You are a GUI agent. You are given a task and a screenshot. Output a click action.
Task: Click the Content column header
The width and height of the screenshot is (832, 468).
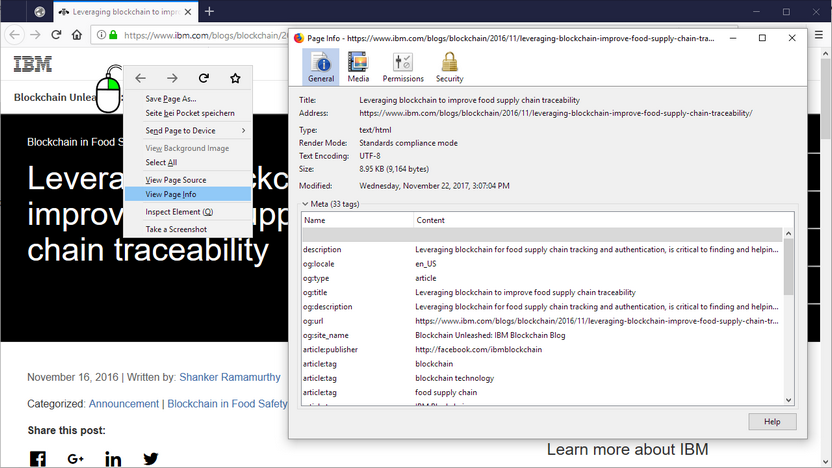tap(604, 220)
